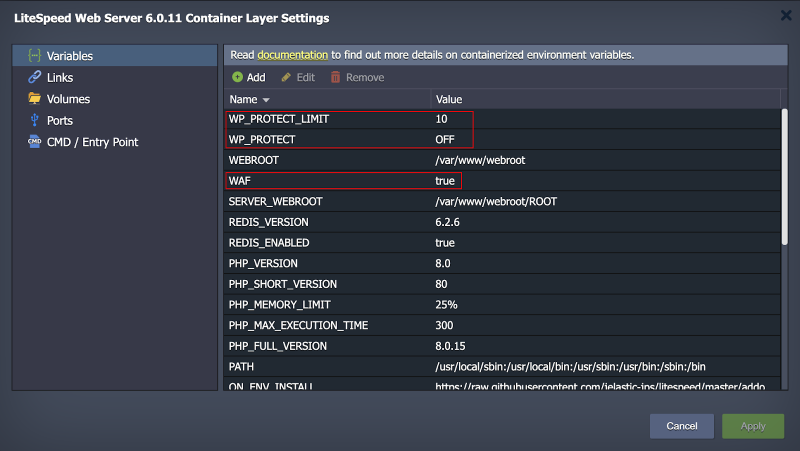Open the Links section
This screenshot has width=800, height=451.
pyautogui.click(x=115, y=77)
